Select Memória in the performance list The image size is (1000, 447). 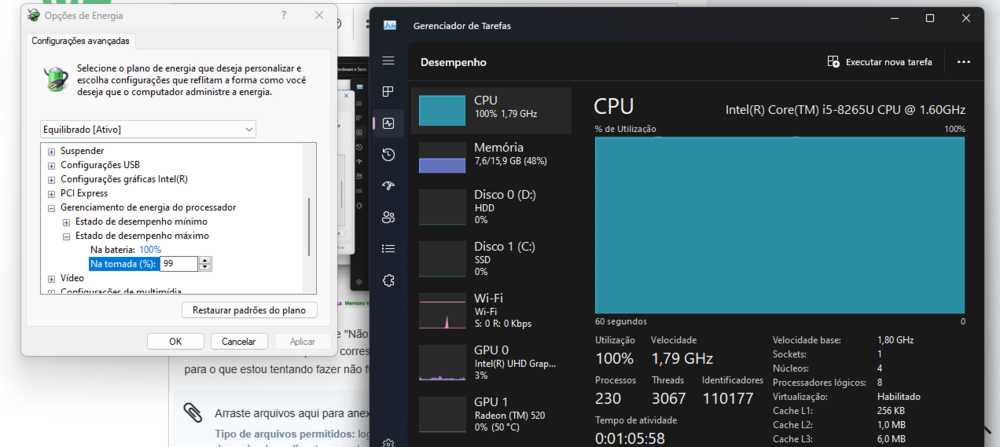[x=490, y=154]
